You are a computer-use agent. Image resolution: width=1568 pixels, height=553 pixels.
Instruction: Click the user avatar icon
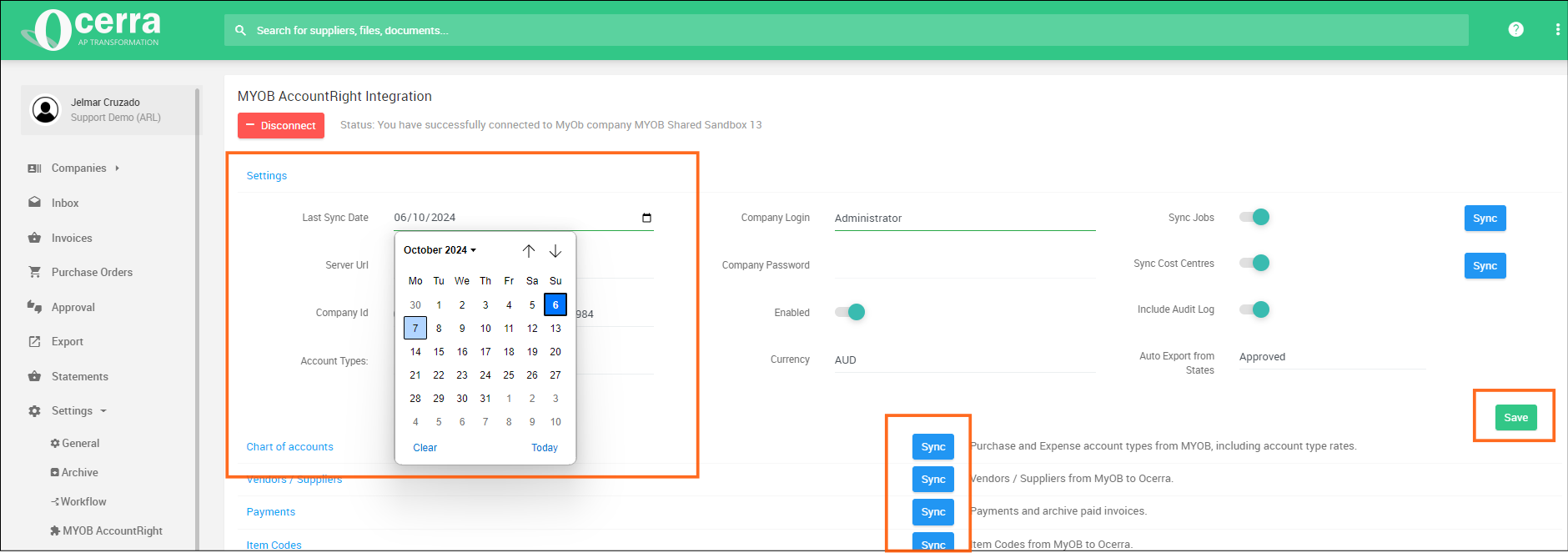tap(45, 109)
